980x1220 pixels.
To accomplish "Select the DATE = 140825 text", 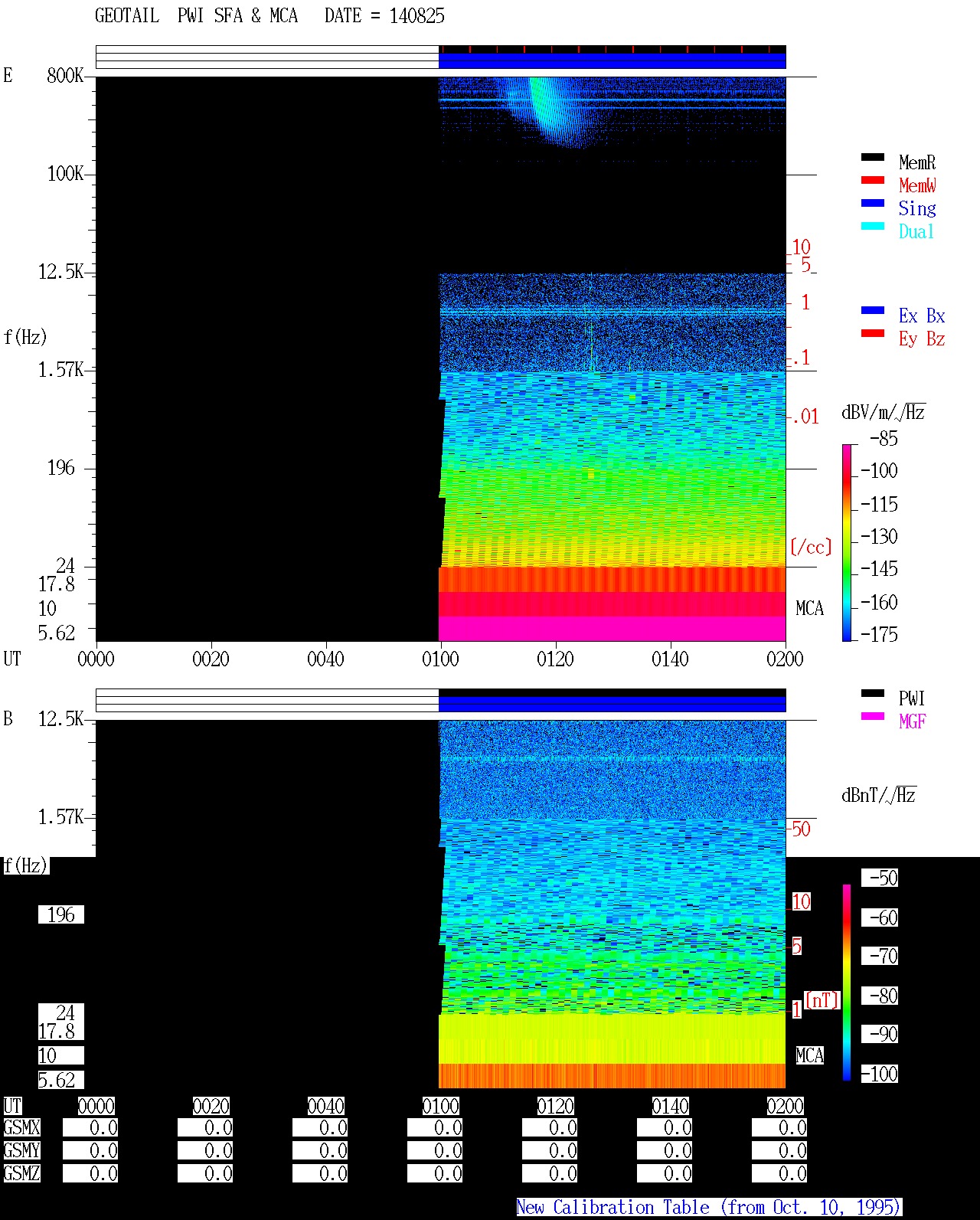I will [x=384, y=15].
